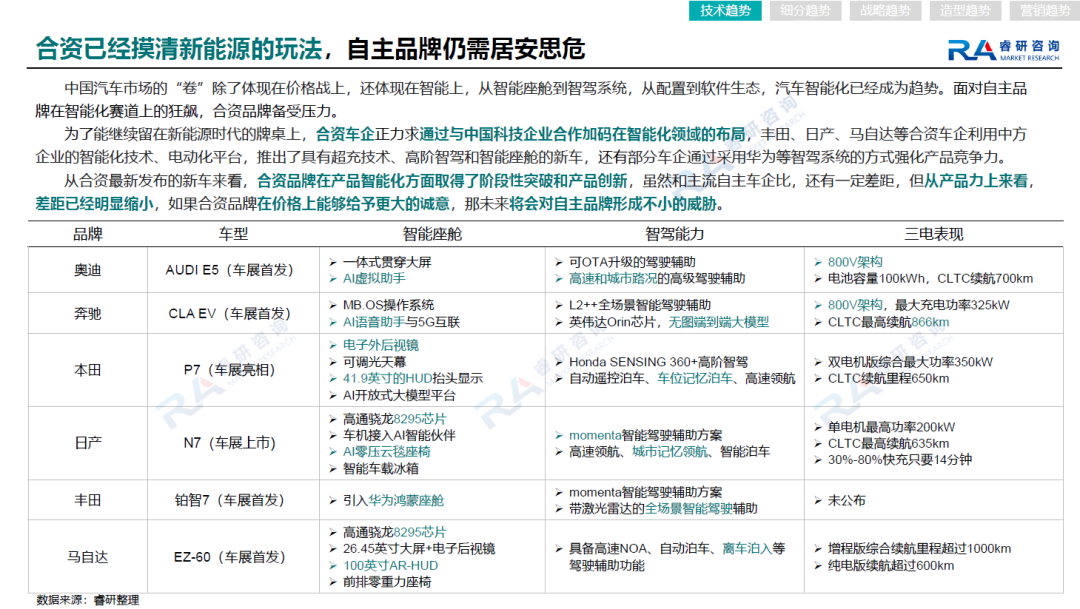
Task: Click the arrow bullet before 引入华为鸿蒙座舱
Action: (333, 501)
